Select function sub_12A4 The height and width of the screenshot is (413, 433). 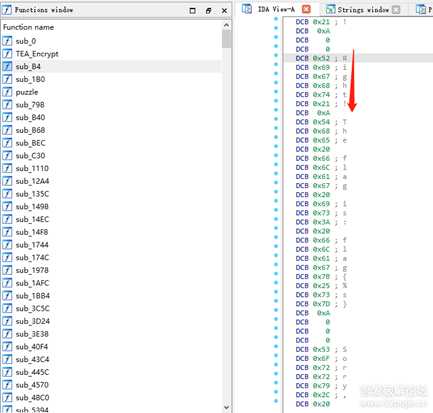tap(32, 181)
